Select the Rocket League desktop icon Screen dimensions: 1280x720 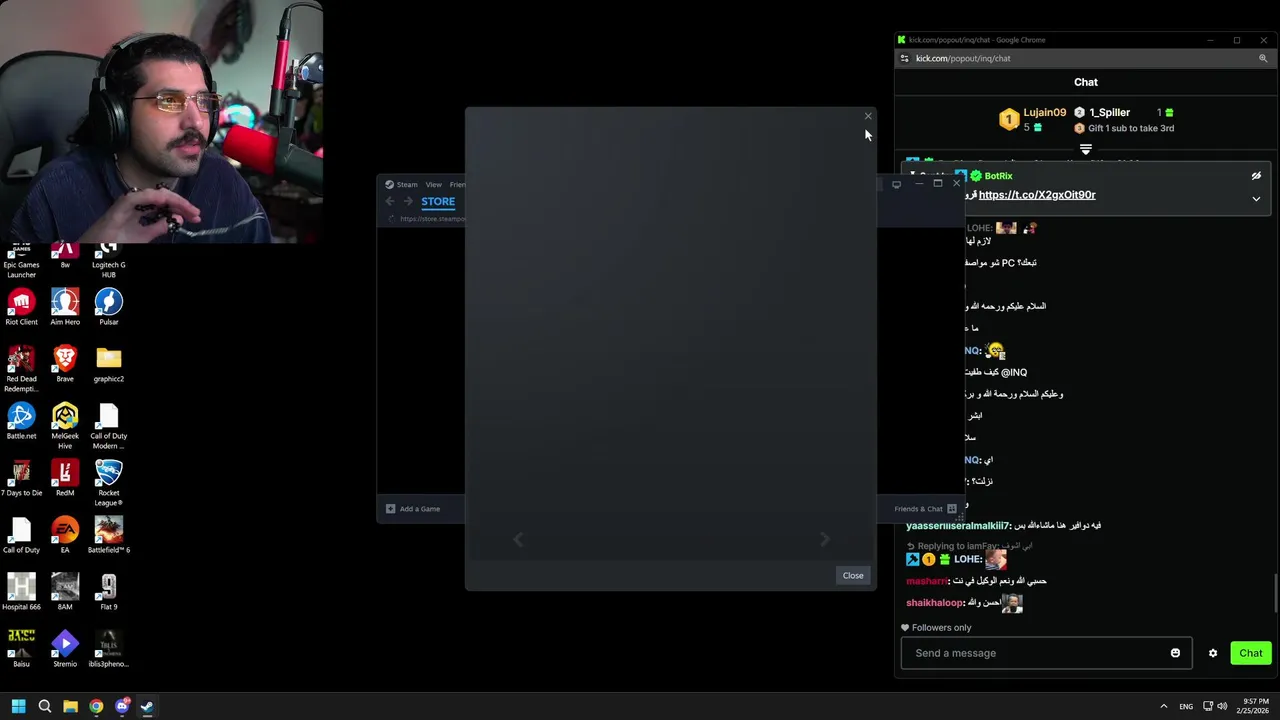tap(109, 484)
